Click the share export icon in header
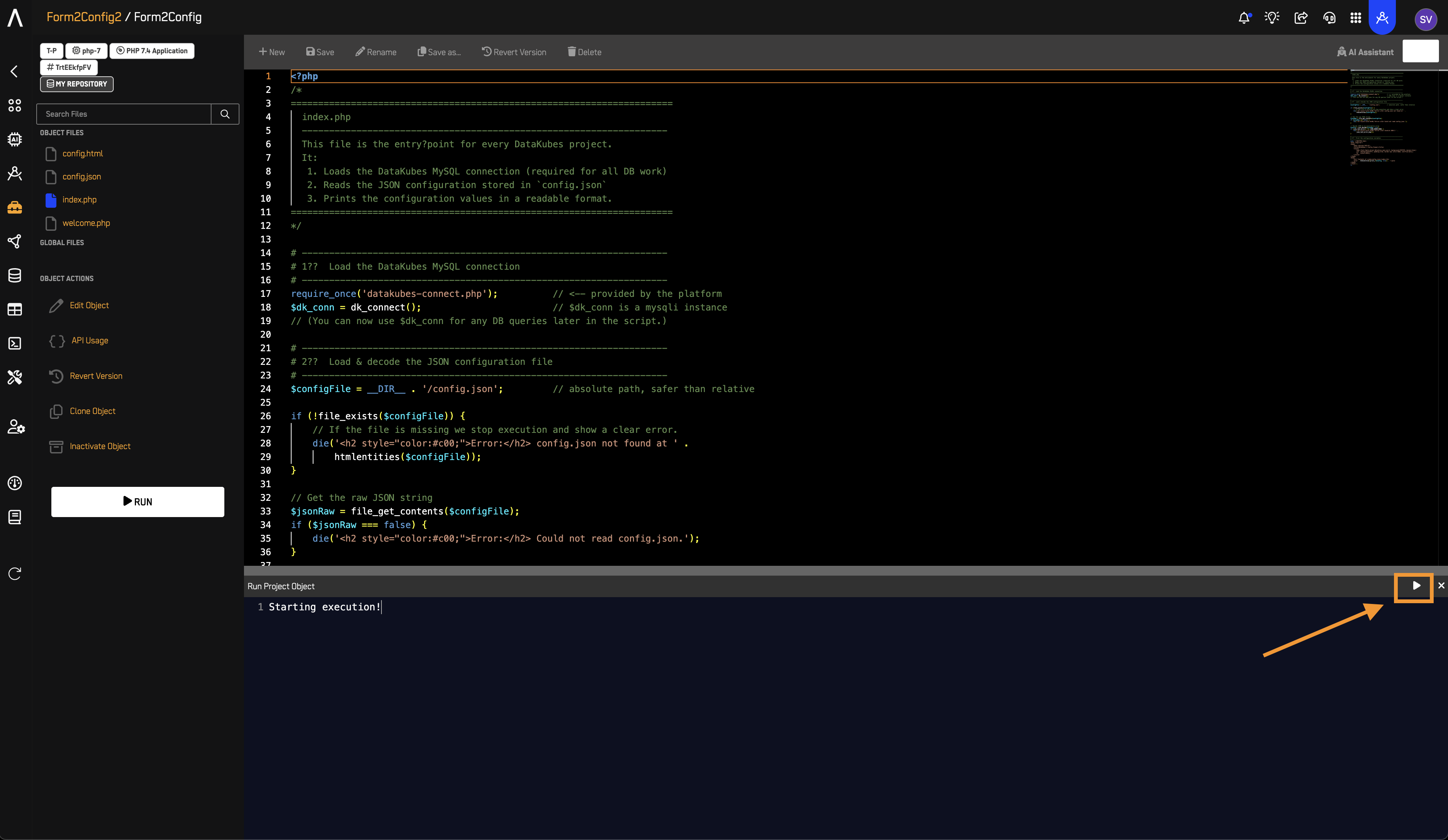The height and width of the screenshot is (840, 1448). (x=1301, y=18)
